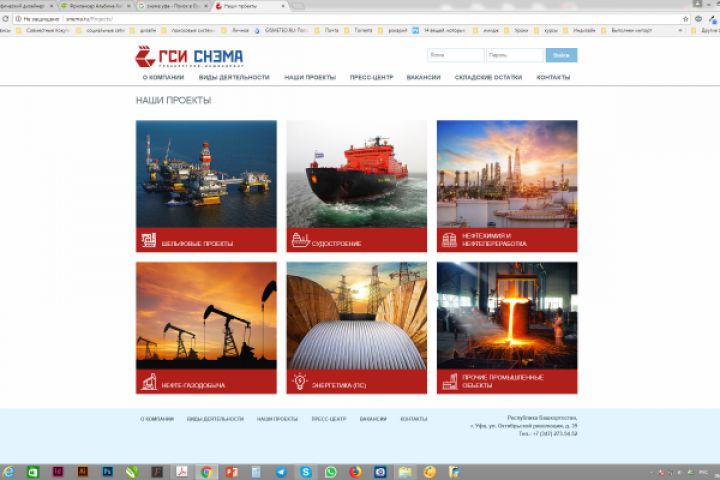This screenshot has height=480, width=720.
Task: Open the дизайн bookmarks folder
Action: [143, 30]
